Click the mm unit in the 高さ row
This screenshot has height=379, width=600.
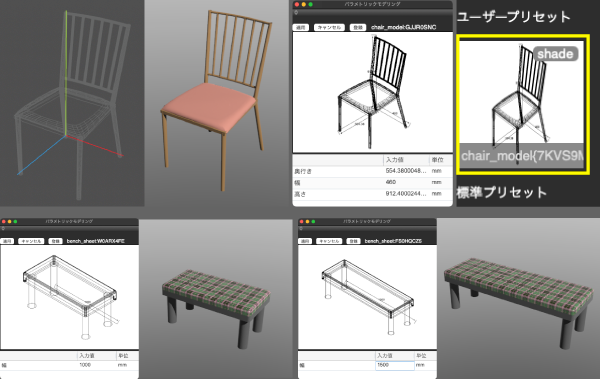click(437, 194)
